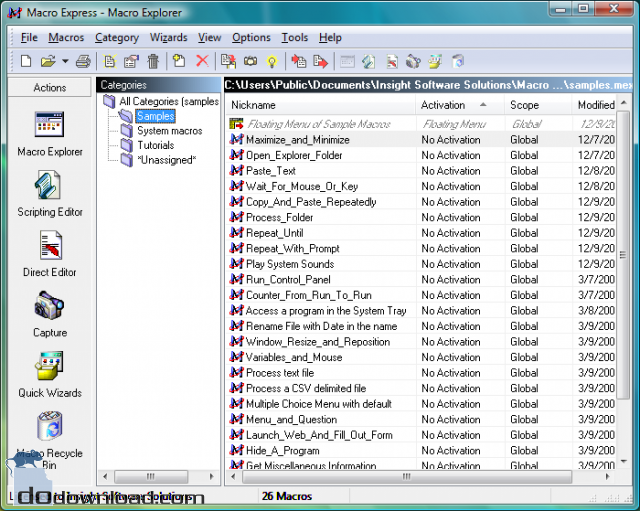Click the toolbar Quick Wizards icon

coord(435,61)
